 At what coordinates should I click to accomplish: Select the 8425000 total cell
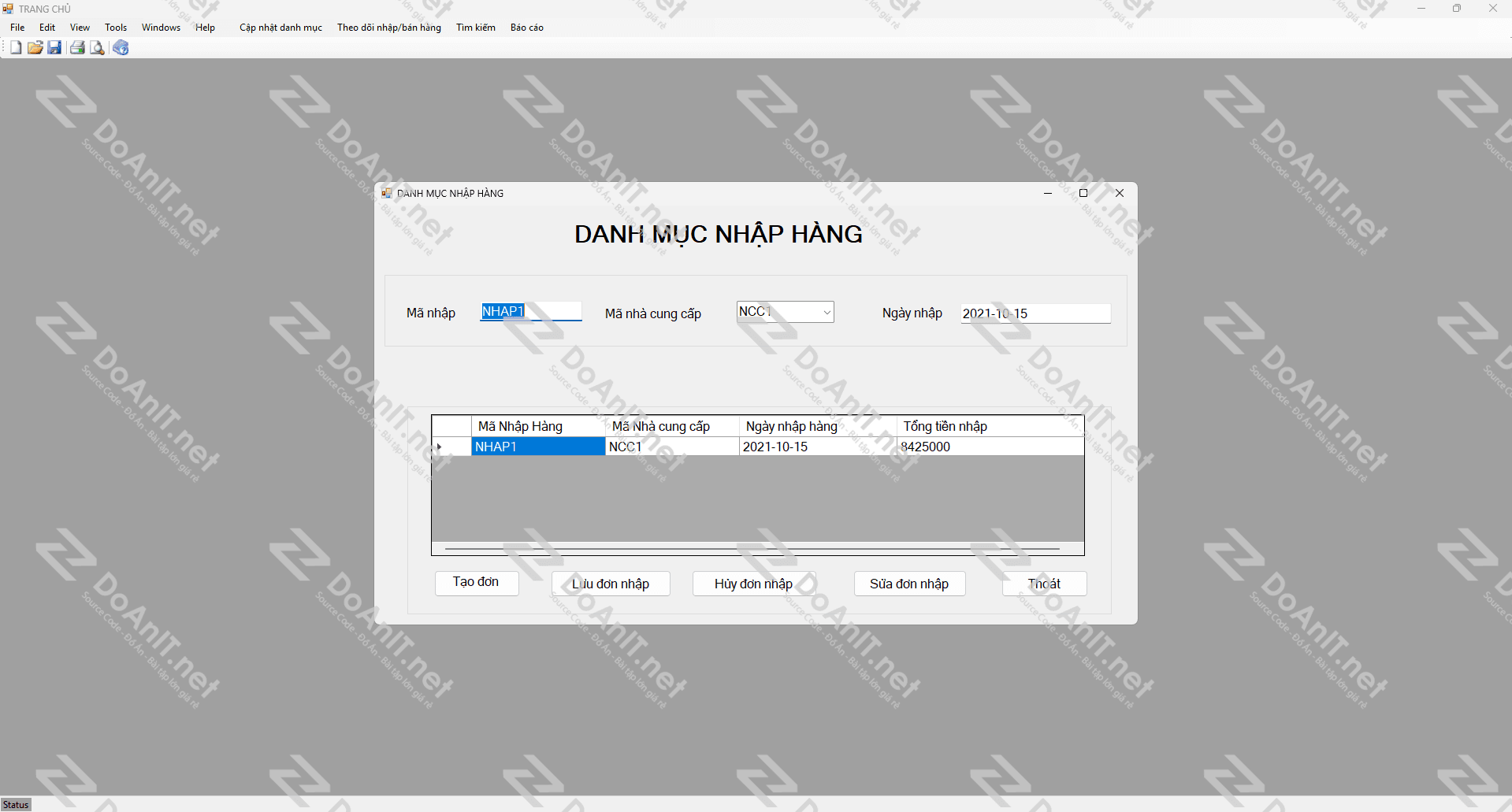pyautogui.click(x=990, y=447)
